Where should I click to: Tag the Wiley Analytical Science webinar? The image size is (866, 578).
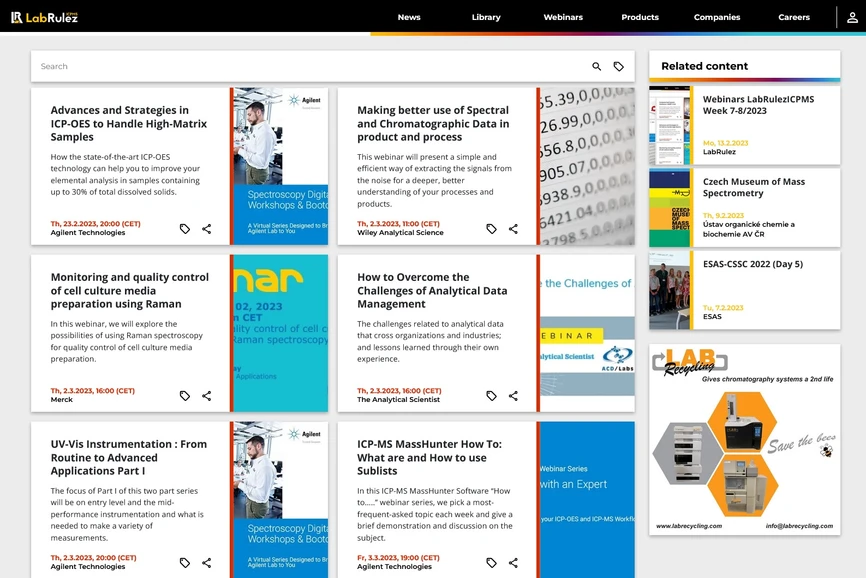coord(491,229)
